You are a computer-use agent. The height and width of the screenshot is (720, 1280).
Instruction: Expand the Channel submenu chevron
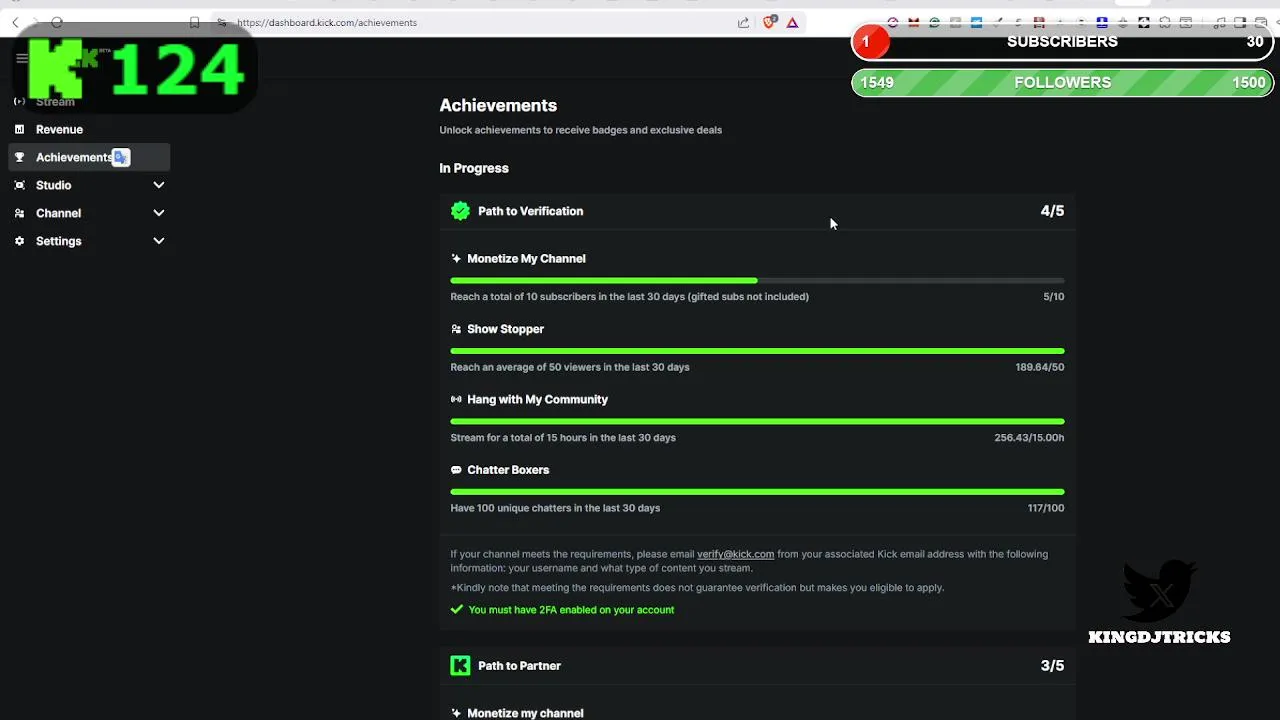click(x=158, y=213)
